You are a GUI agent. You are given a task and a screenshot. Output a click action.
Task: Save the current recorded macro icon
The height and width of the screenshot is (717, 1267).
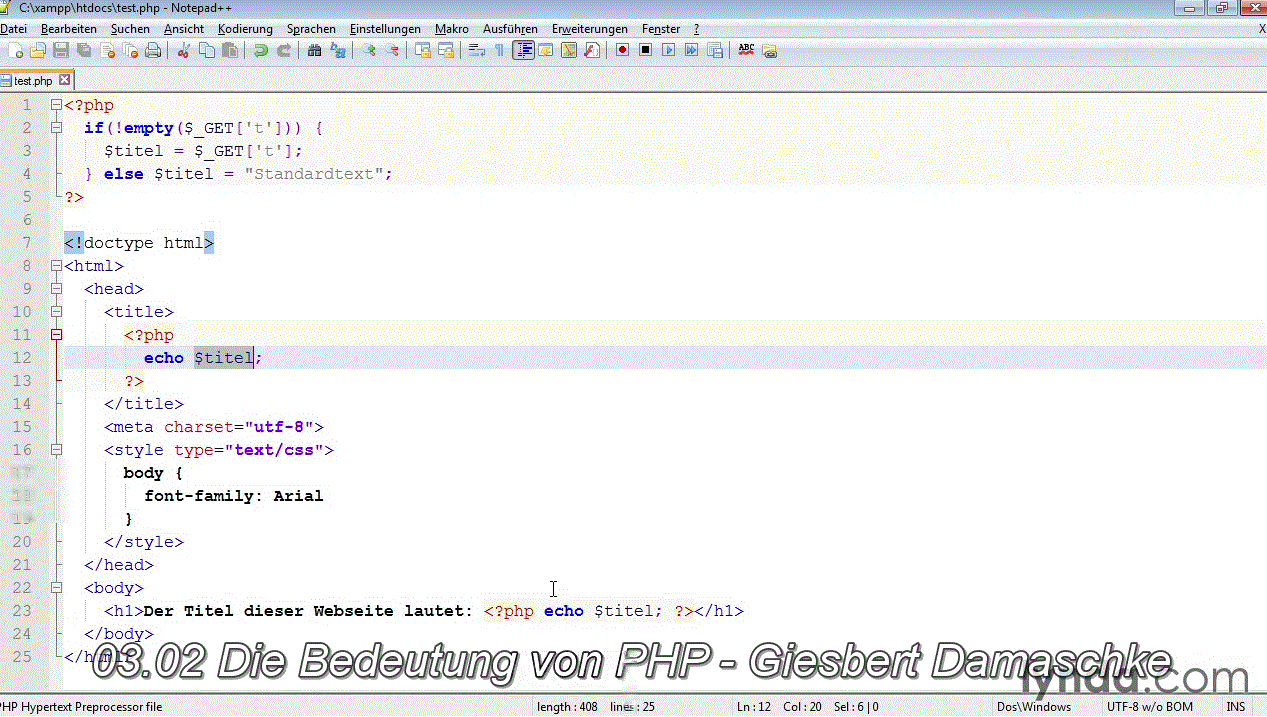click(714, 50)
